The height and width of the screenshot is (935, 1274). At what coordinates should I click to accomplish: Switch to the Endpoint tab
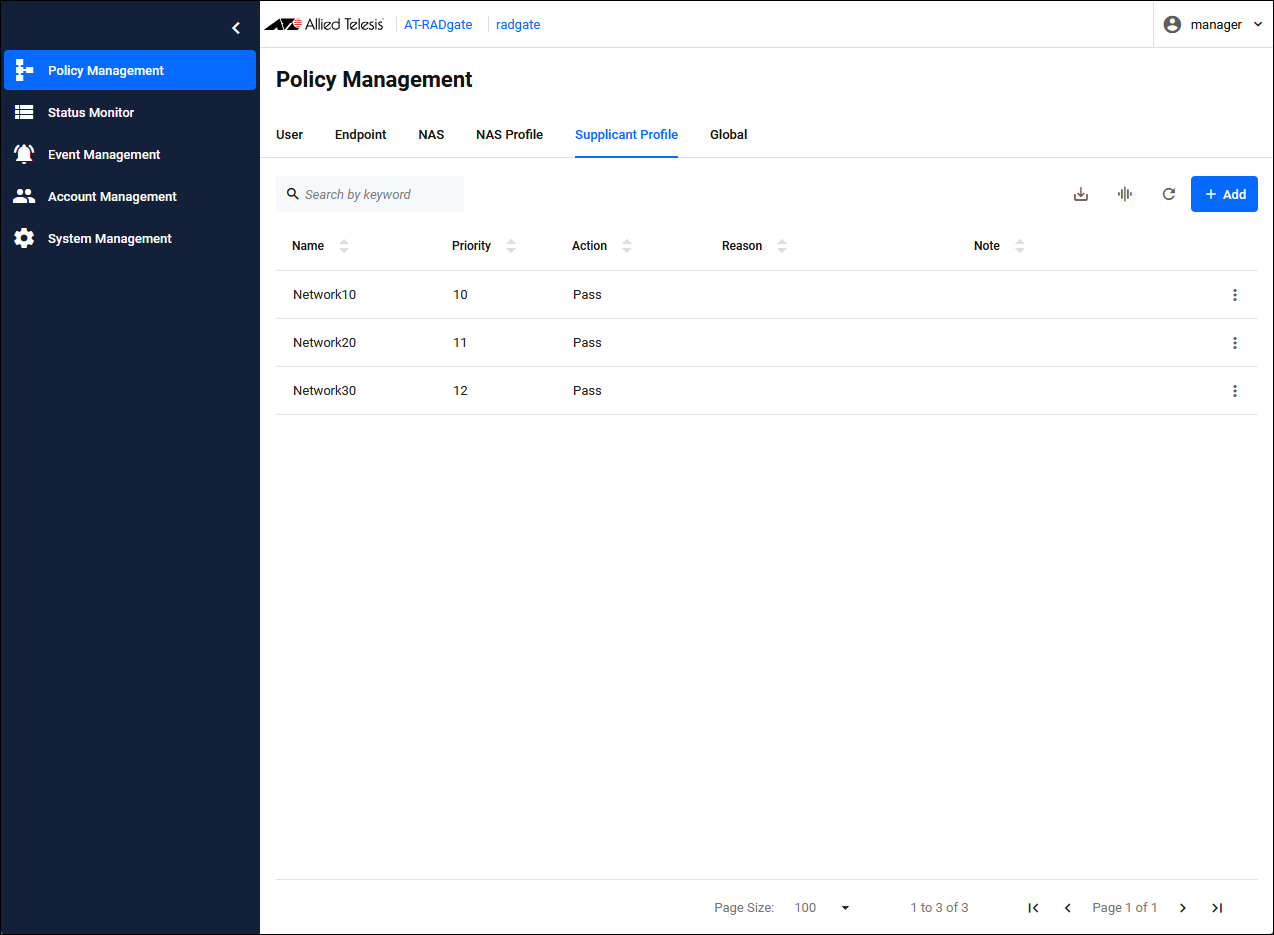[360, 135]
